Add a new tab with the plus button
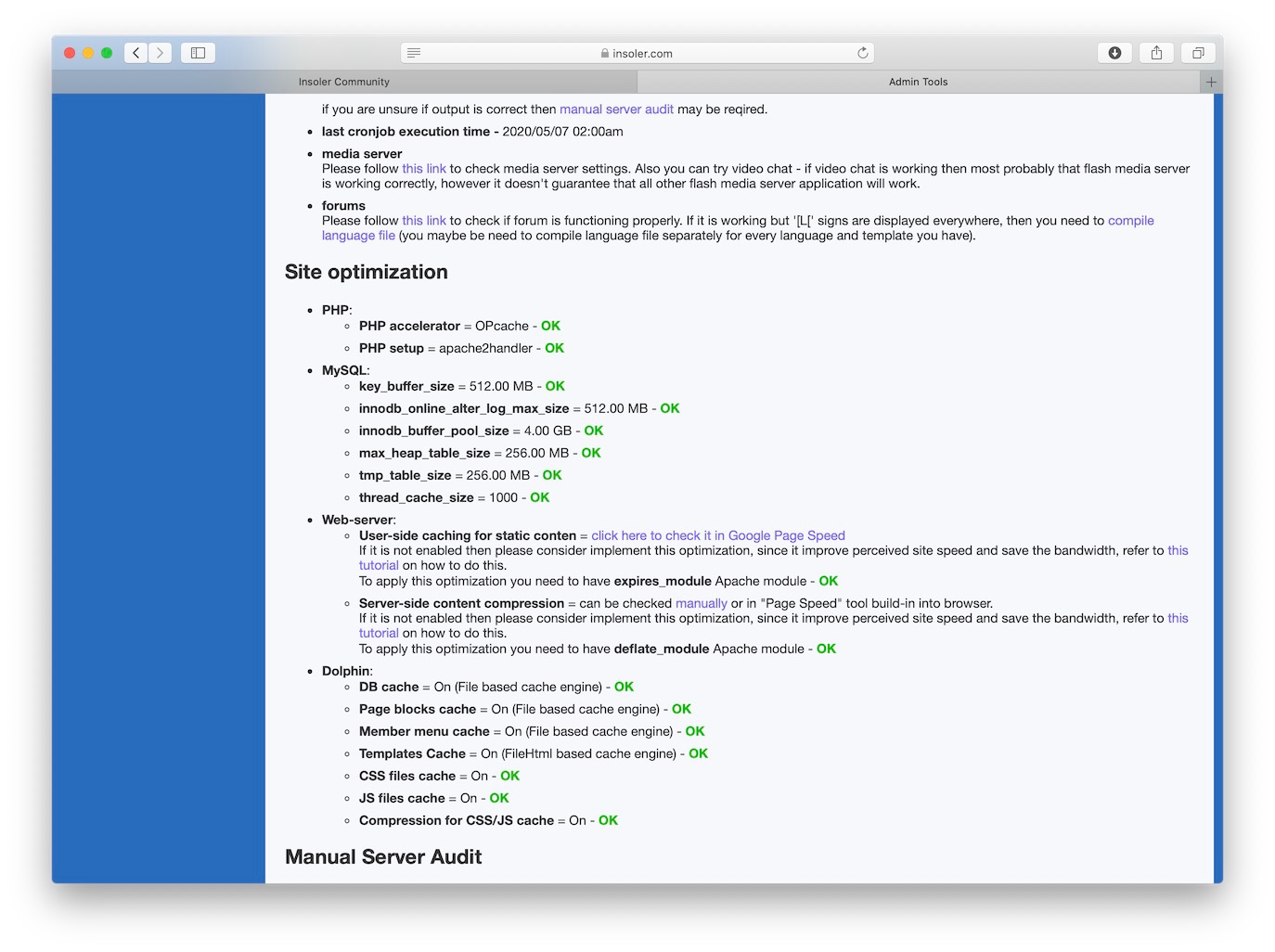 (x=1210, y=82)
